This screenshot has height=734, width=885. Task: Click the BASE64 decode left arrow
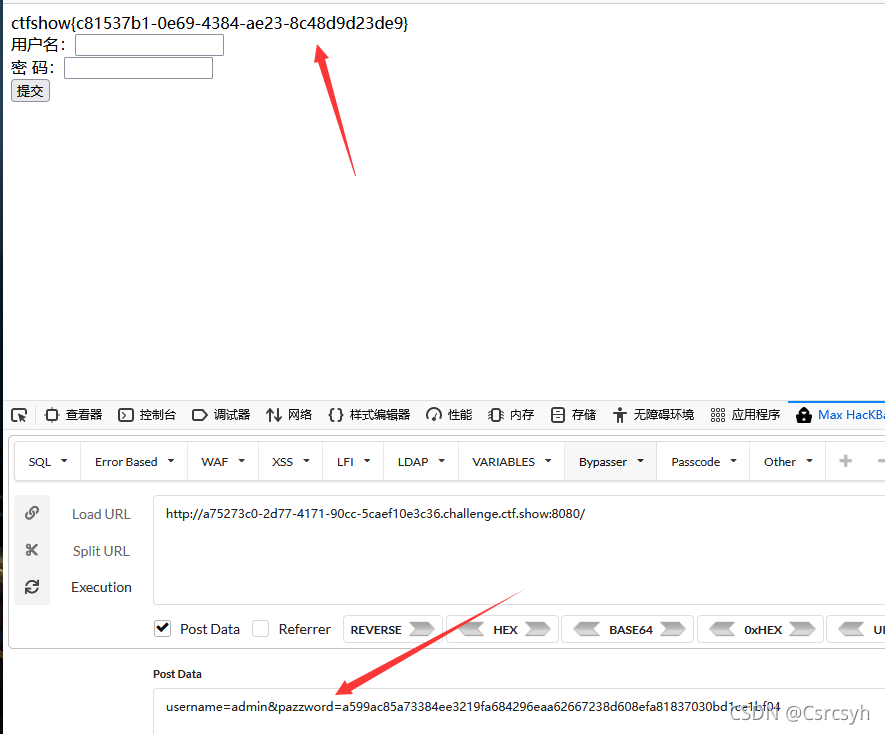click(586, 629)
